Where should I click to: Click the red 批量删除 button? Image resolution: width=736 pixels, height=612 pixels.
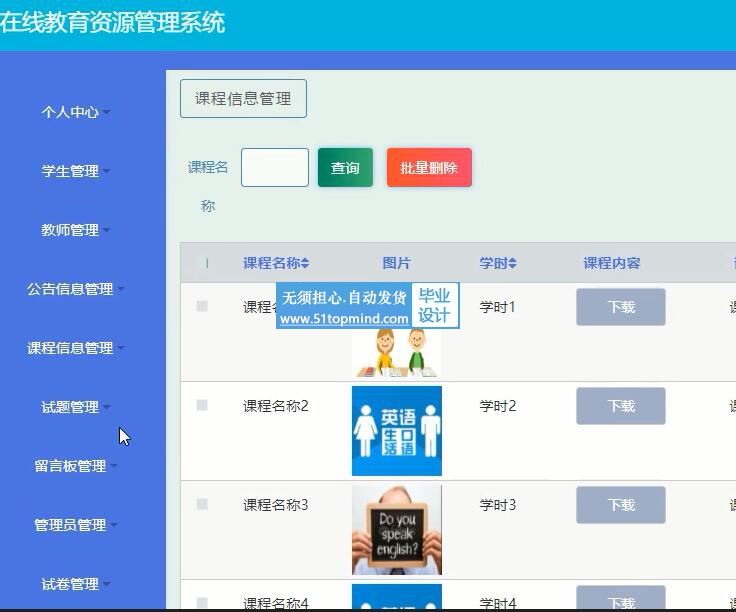(x=429, y=168)
